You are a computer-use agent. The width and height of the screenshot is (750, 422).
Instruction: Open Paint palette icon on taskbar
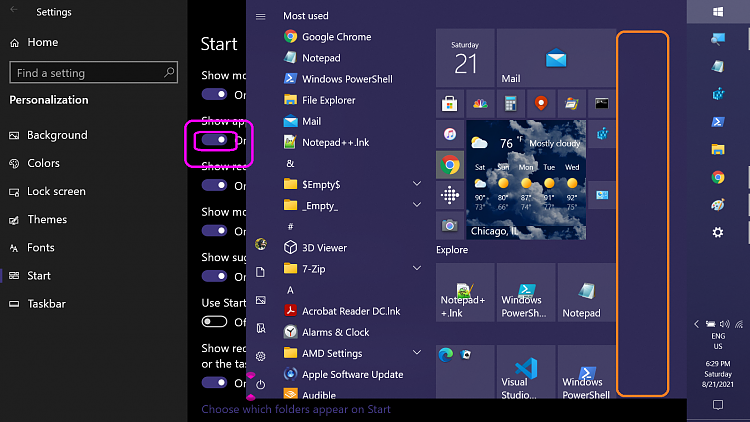coord(718,205)
